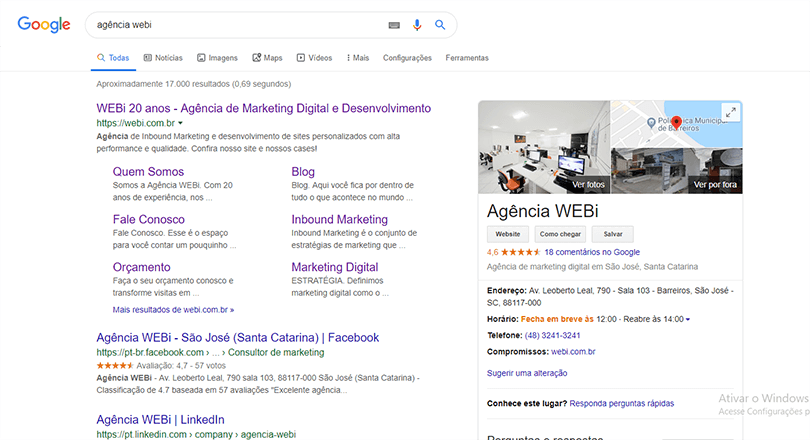Click the Website button
The height and width of the screenshot is (440, 810).
[x=508, y=234]
